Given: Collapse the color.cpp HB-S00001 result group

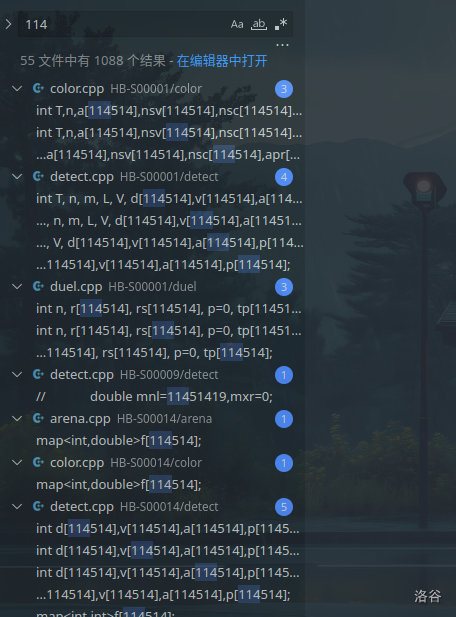Looking at the screenshot, I should click(x=17, y=89).
